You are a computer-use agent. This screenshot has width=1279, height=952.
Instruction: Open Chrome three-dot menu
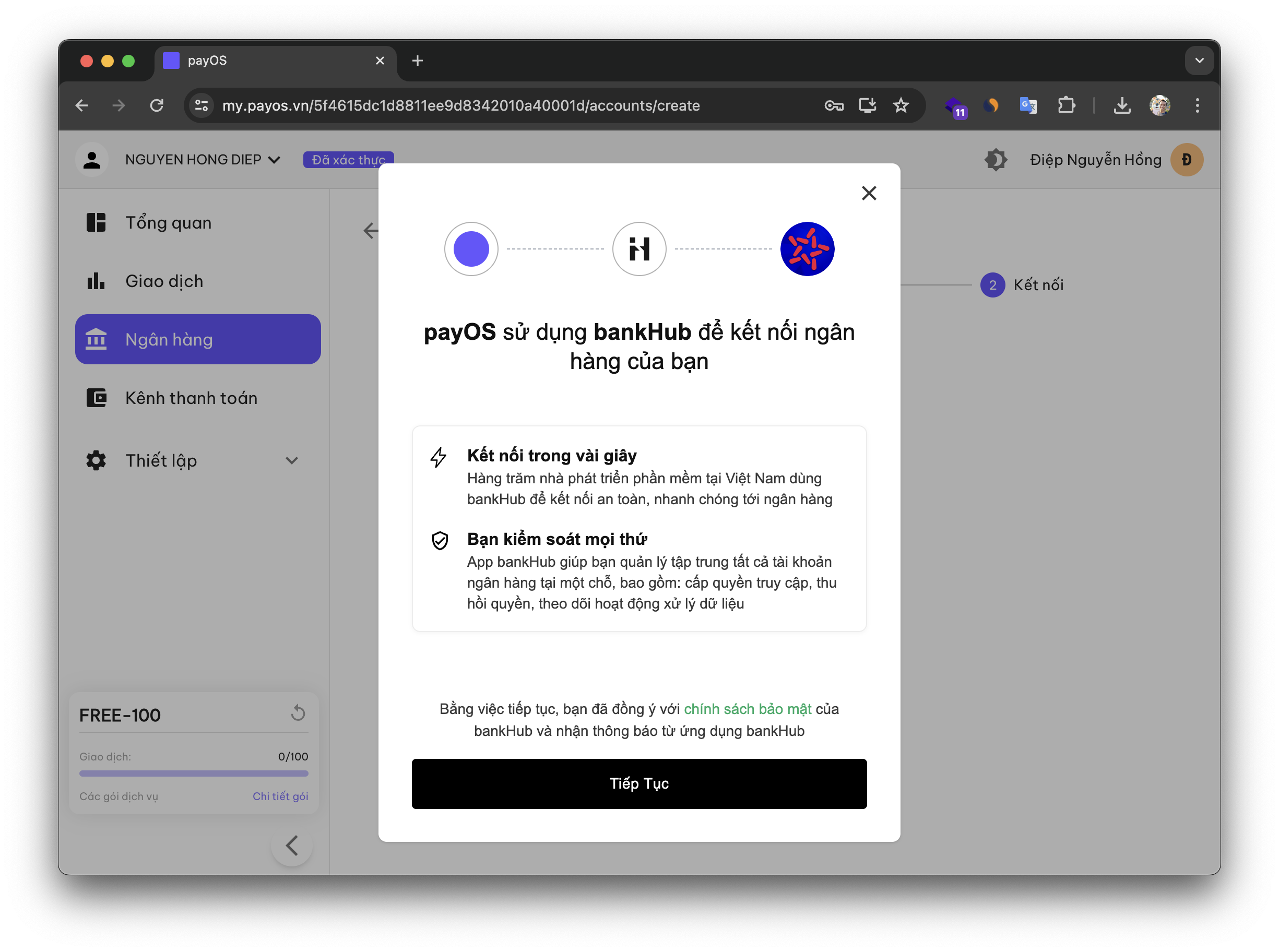1197,105
